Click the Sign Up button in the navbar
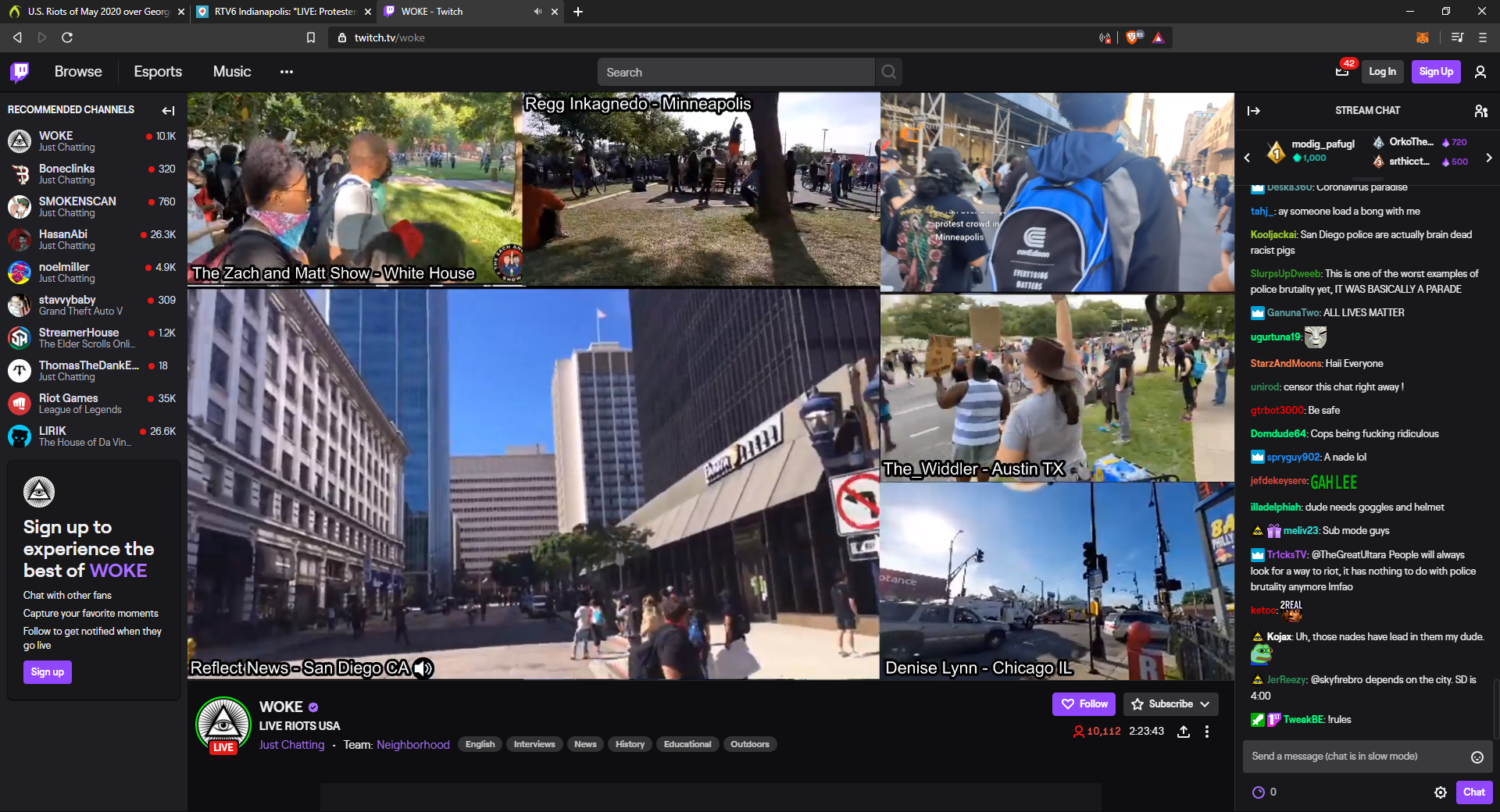This screenshot has height=812, width=1500. 1436,72
